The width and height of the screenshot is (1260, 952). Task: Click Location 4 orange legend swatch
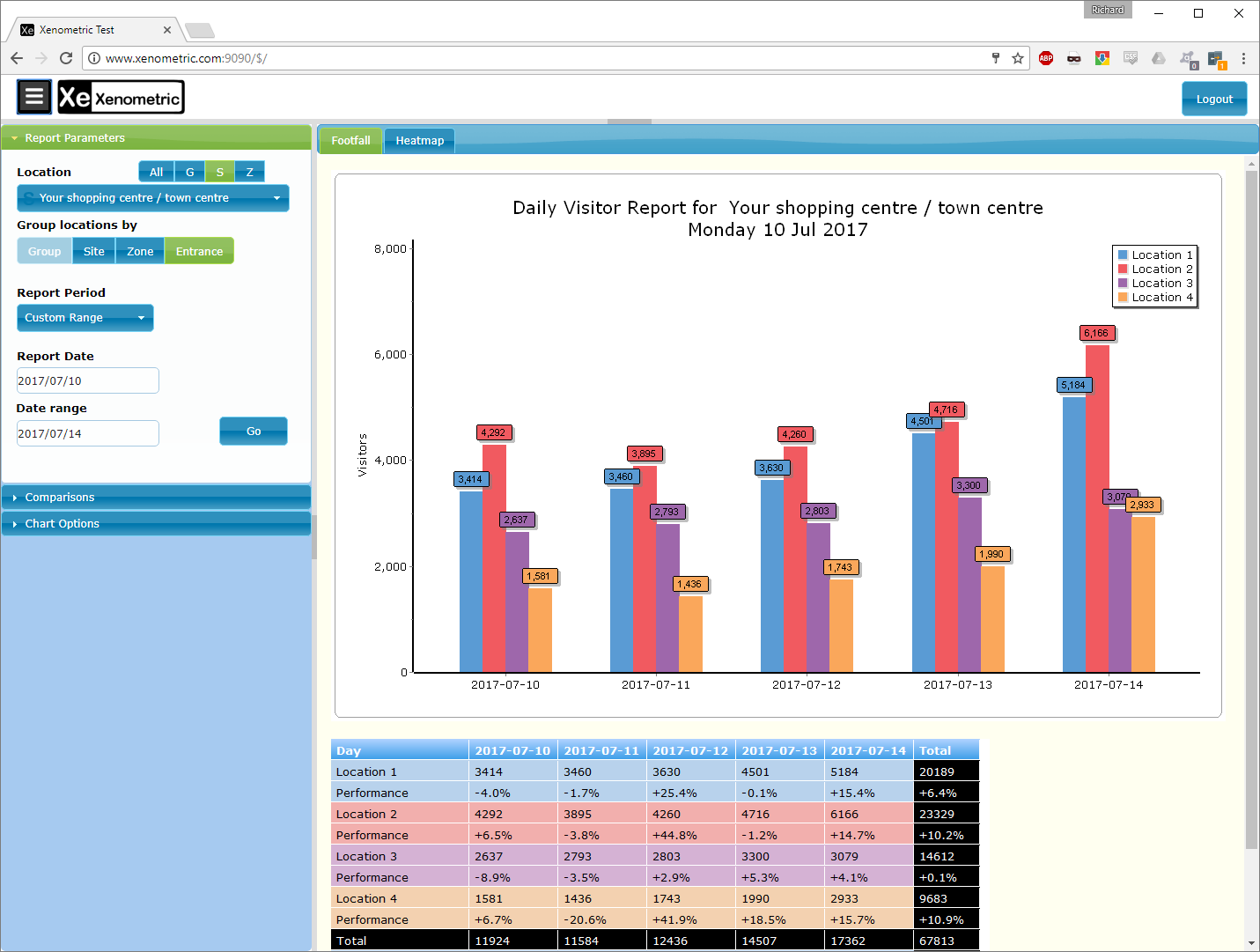pyautogui.click(x=1123, y=298)
